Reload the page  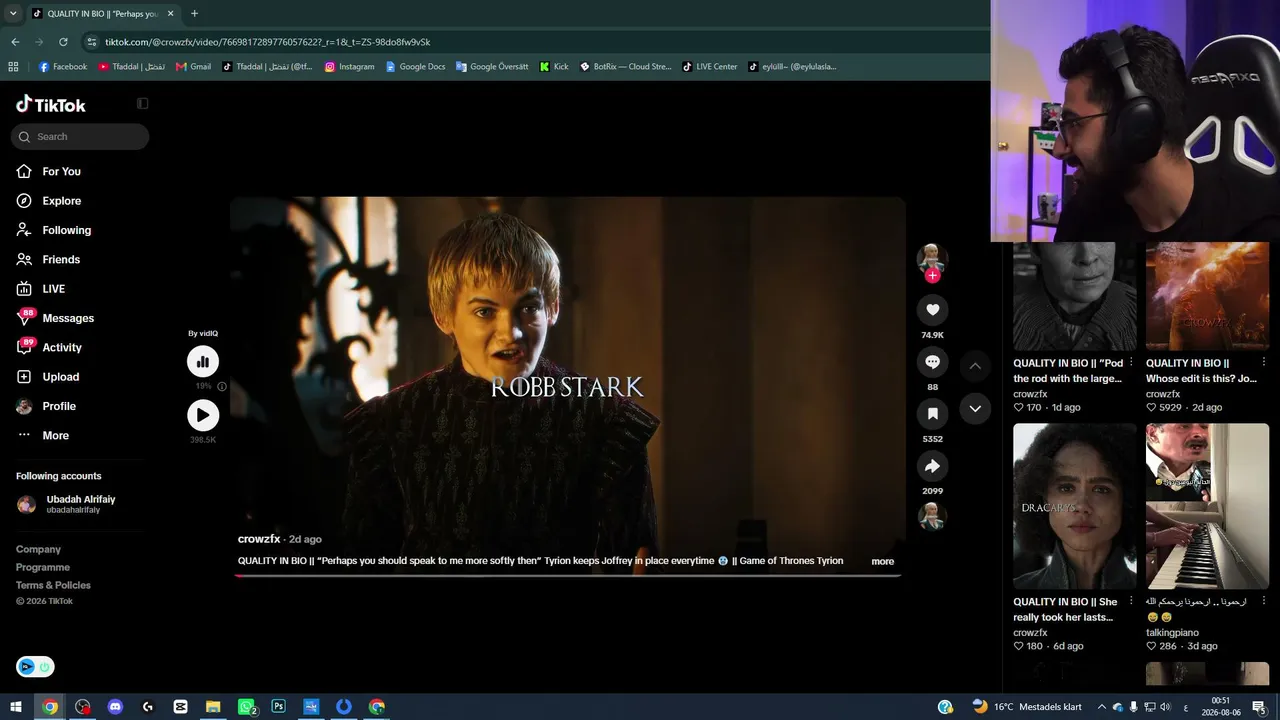[63, 42]
